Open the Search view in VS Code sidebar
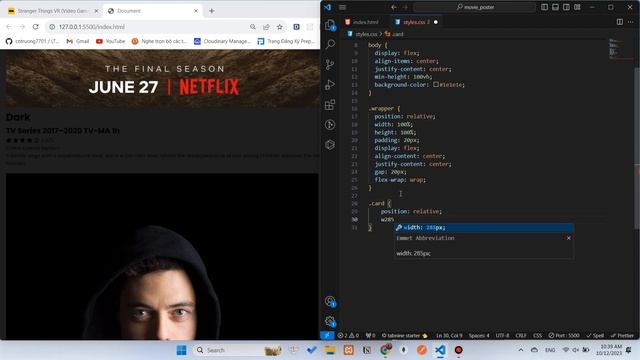 point(330,44)
